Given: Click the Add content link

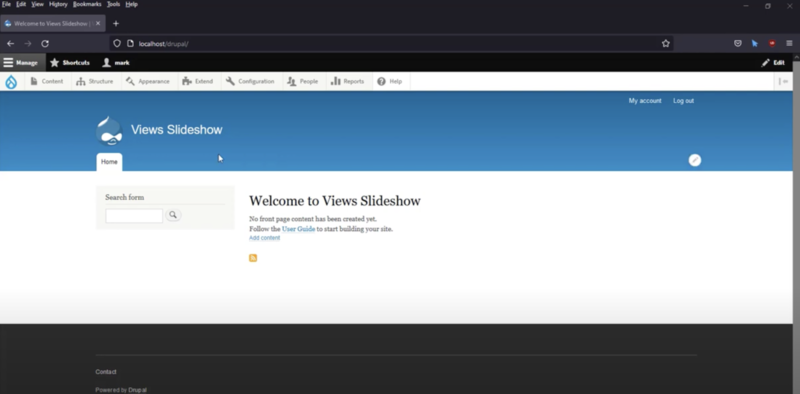Looking at the screenshot, I should [264, 238].
